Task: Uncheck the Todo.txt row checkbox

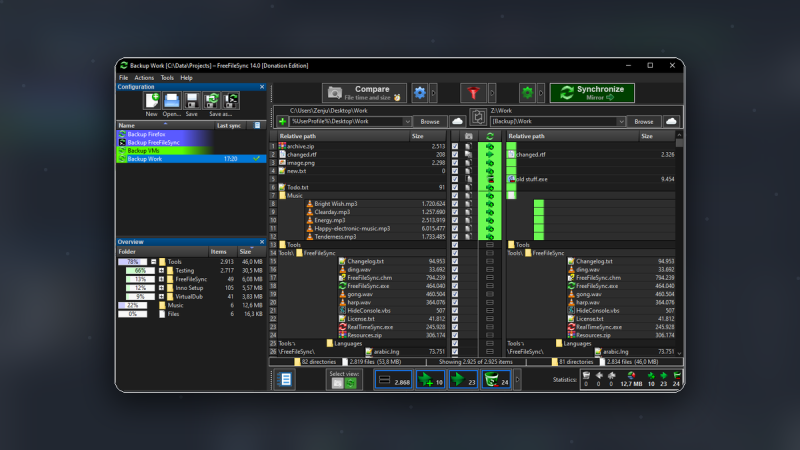Action: tap(455, 187)
